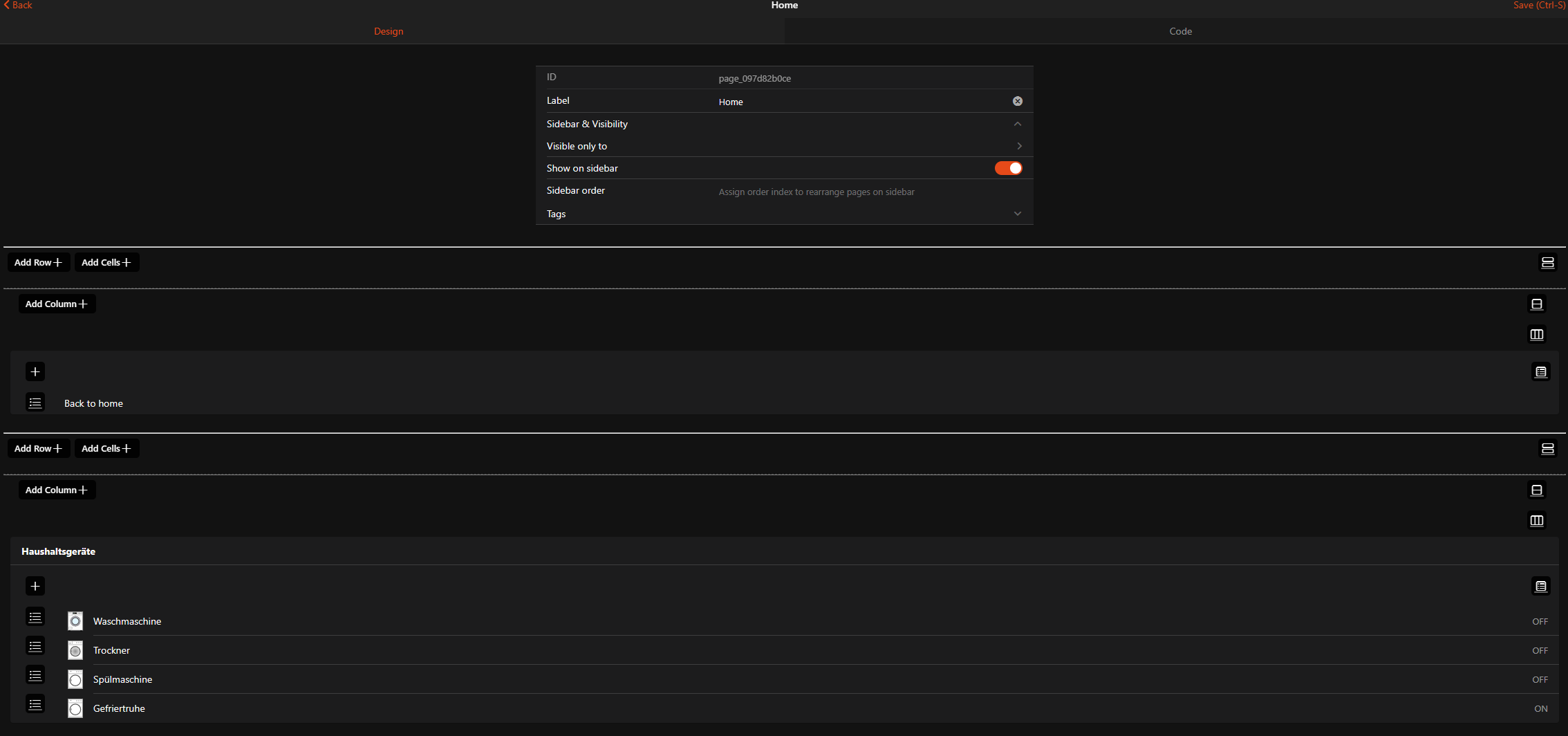Viewport: 1568px width, 736px height.
Task: Select Trockner list item text
Action: (x=111, y=650)
